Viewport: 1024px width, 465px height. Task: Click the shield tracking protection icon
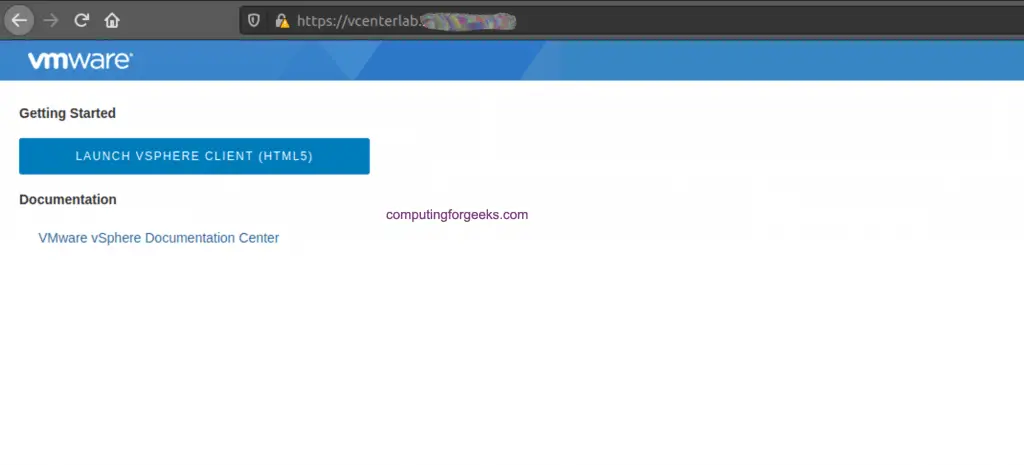(254, 21)
